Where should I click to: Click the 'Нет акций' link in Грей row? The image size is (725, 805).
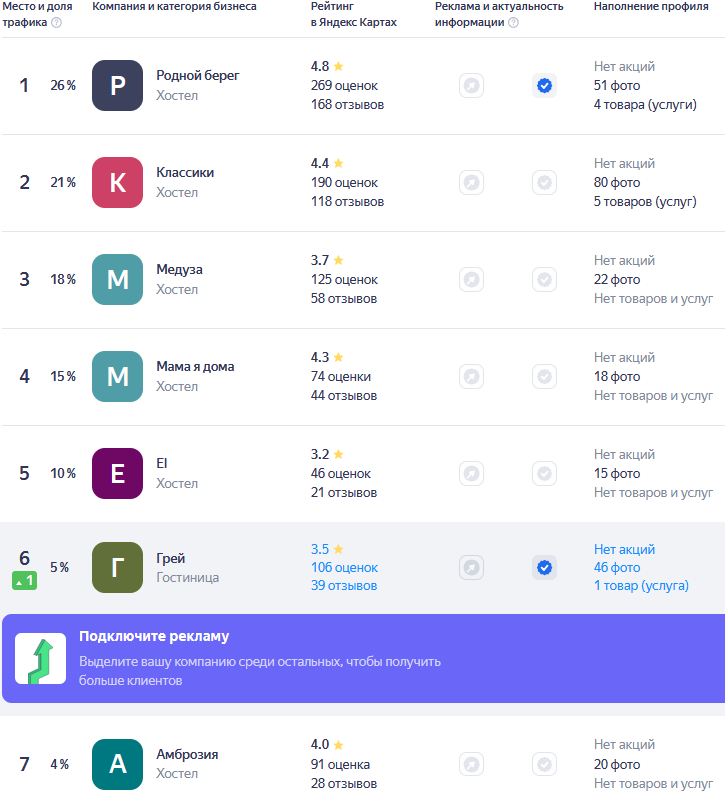click(624, 549)
